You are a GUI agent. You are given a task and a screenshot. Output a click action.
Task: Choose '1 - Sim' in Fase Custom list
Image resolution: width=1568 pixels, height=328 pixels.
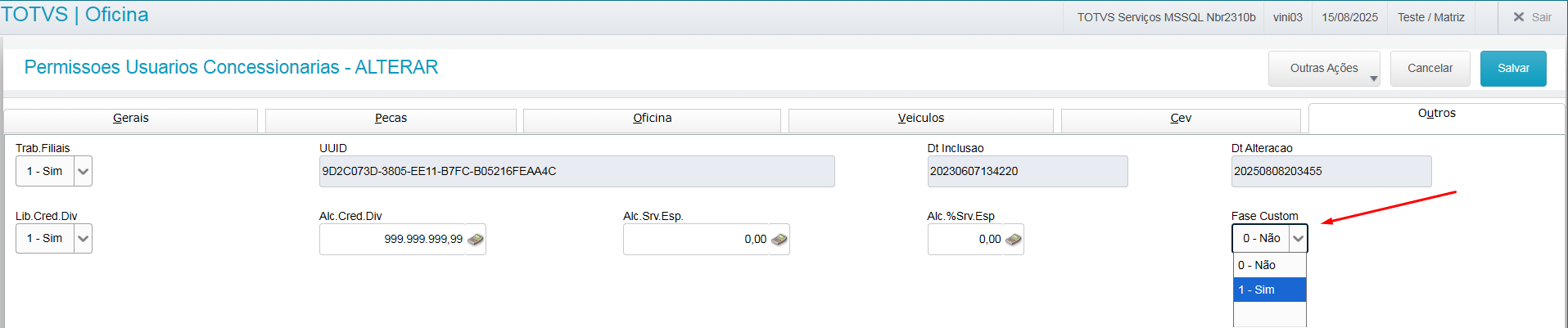[1269, 290]
